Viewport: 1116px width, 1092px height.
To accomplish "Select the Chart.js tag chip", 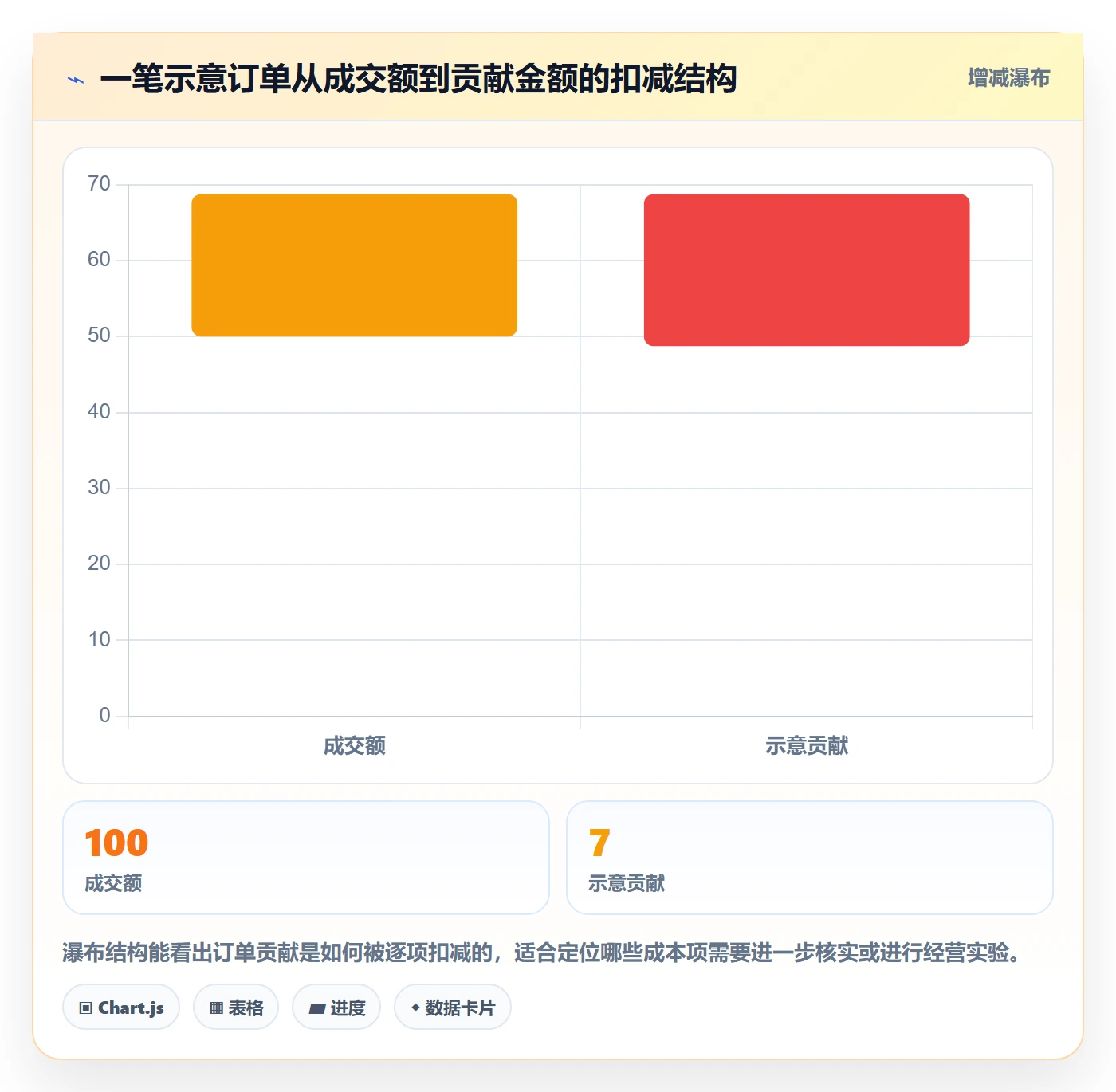I will 121,1008.
